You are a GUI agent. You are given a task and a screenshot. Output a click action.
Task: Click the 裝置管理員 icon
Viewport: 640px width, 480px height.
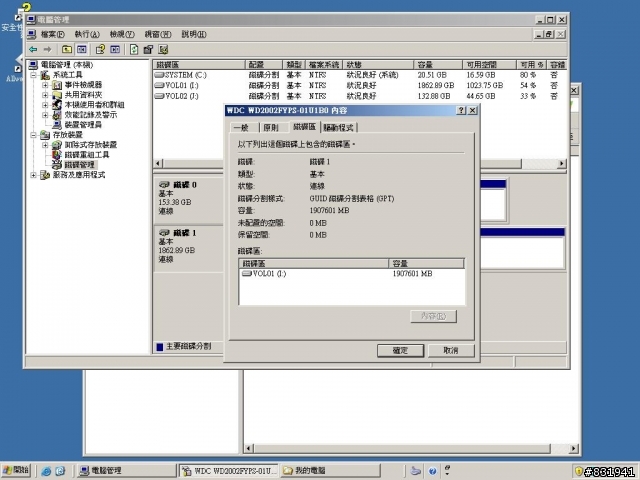point(57,124)
